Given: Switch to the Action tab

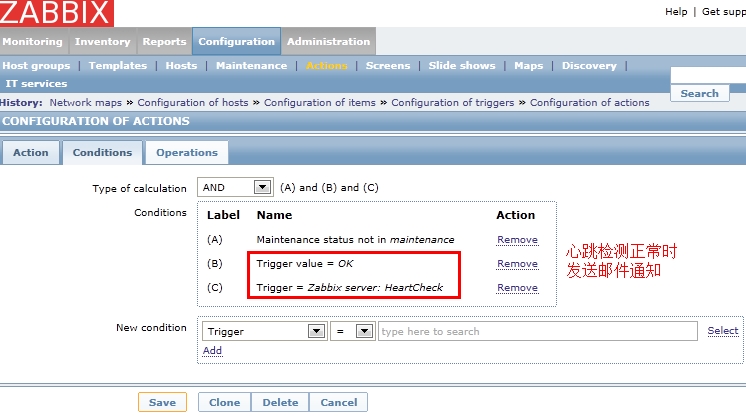Looking at the screenshot, I should tap(31, 153).
